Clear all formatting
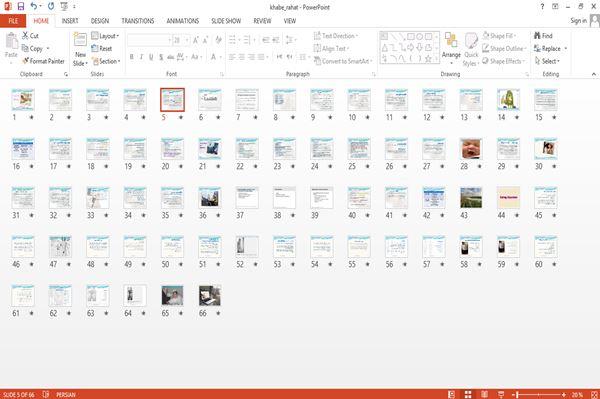 (x=218, y=40)
